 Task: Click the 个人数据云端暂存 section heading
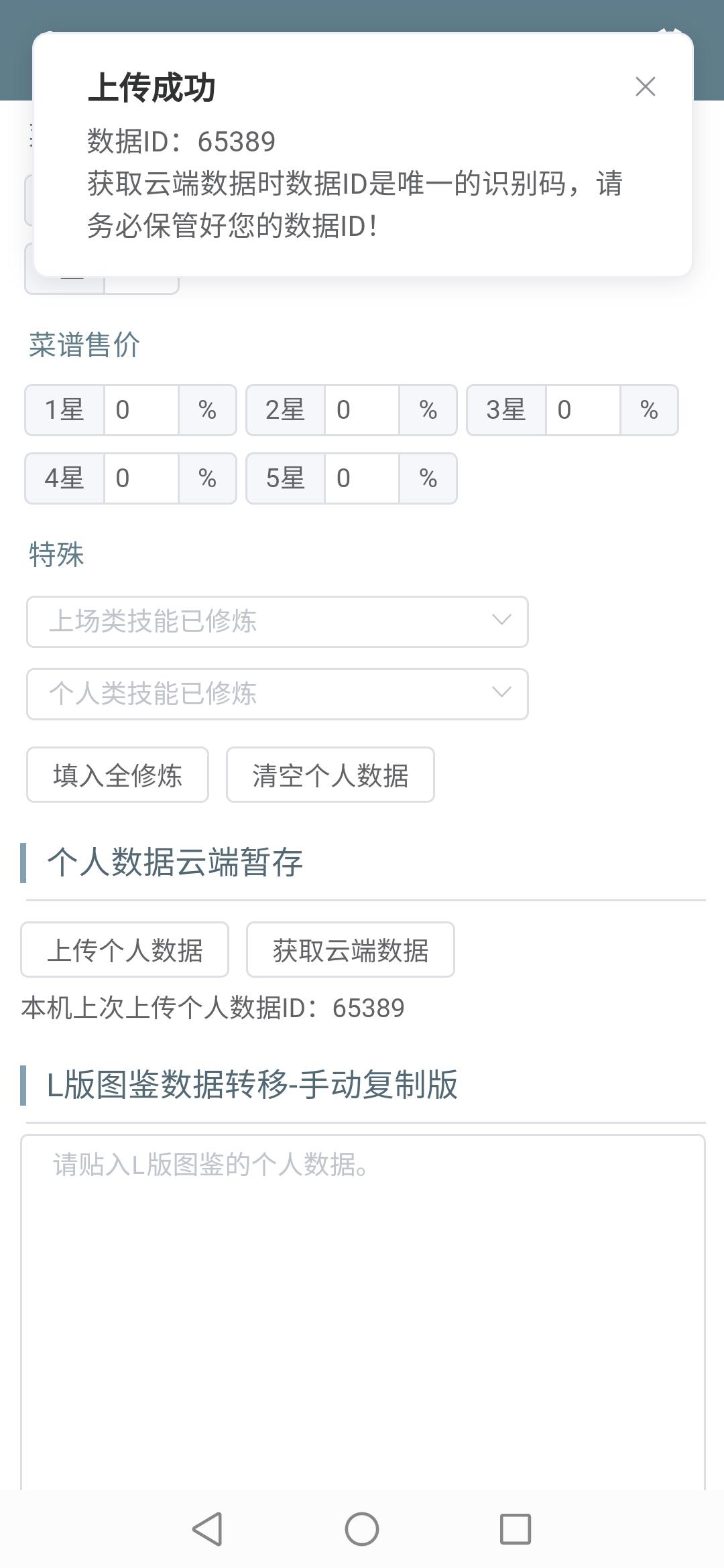175,862
